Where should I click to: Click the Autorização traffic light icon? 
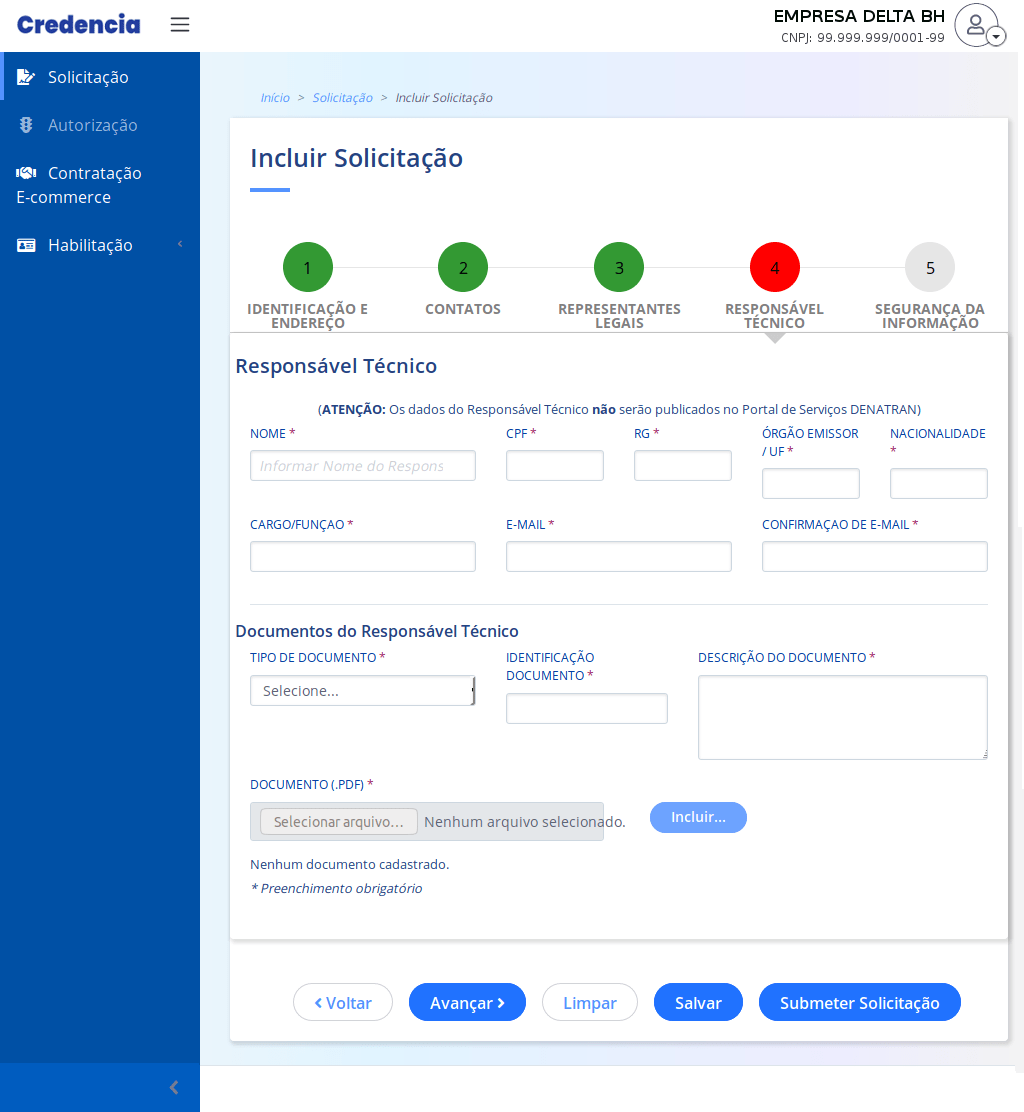(26, 125)
